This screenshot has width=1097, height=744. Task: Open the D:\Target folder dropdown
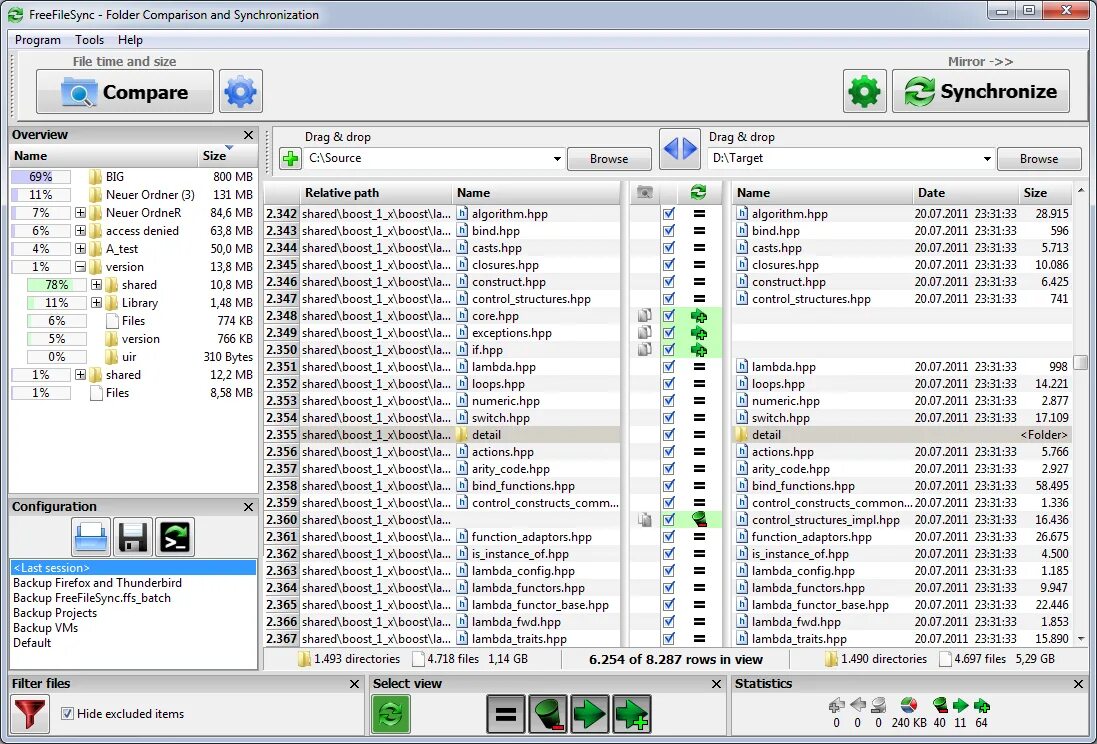[x=987, y=159]
